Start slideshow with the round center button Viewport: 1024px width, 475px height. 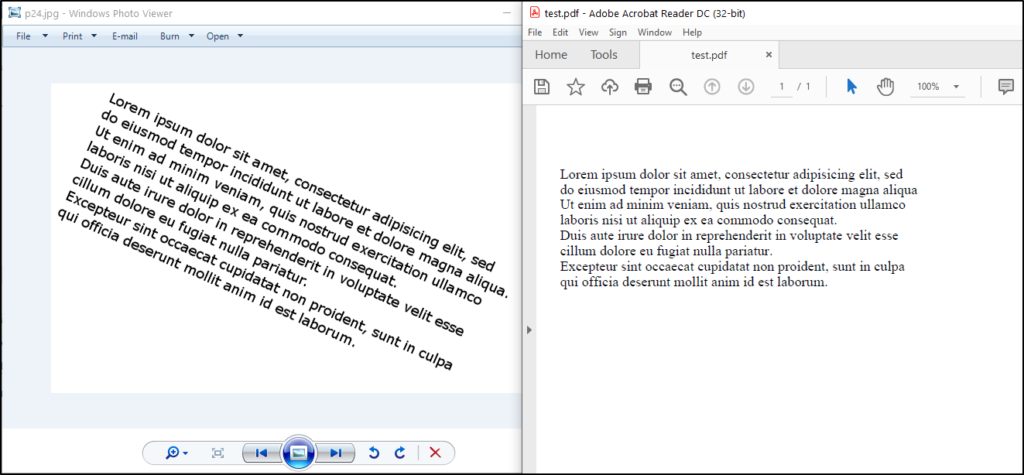pos(298,453)
